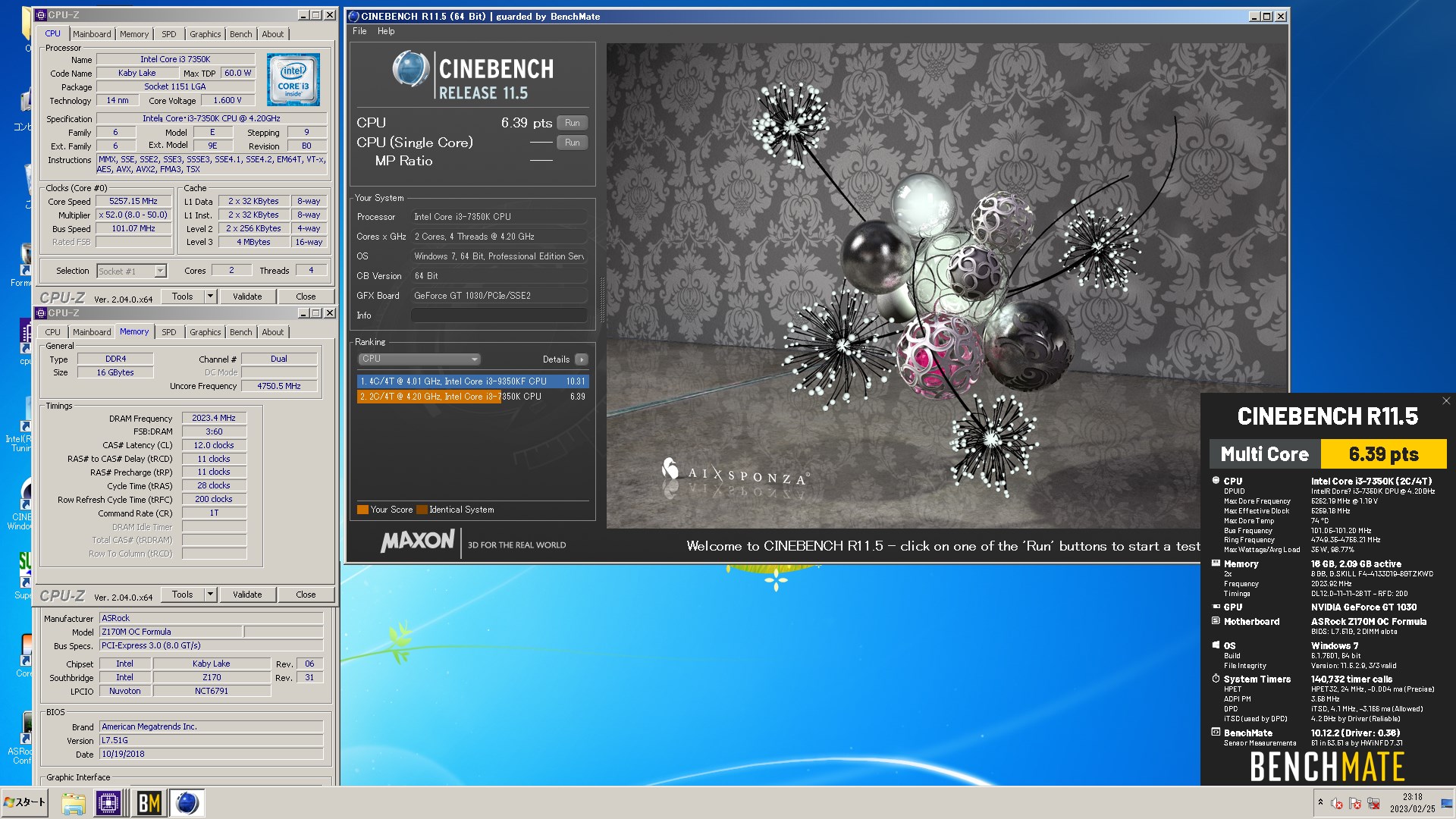Screen dimensions: 1456x819
Task: Click Tools button in Memory CPU-Z window
Action: point(183,595)
